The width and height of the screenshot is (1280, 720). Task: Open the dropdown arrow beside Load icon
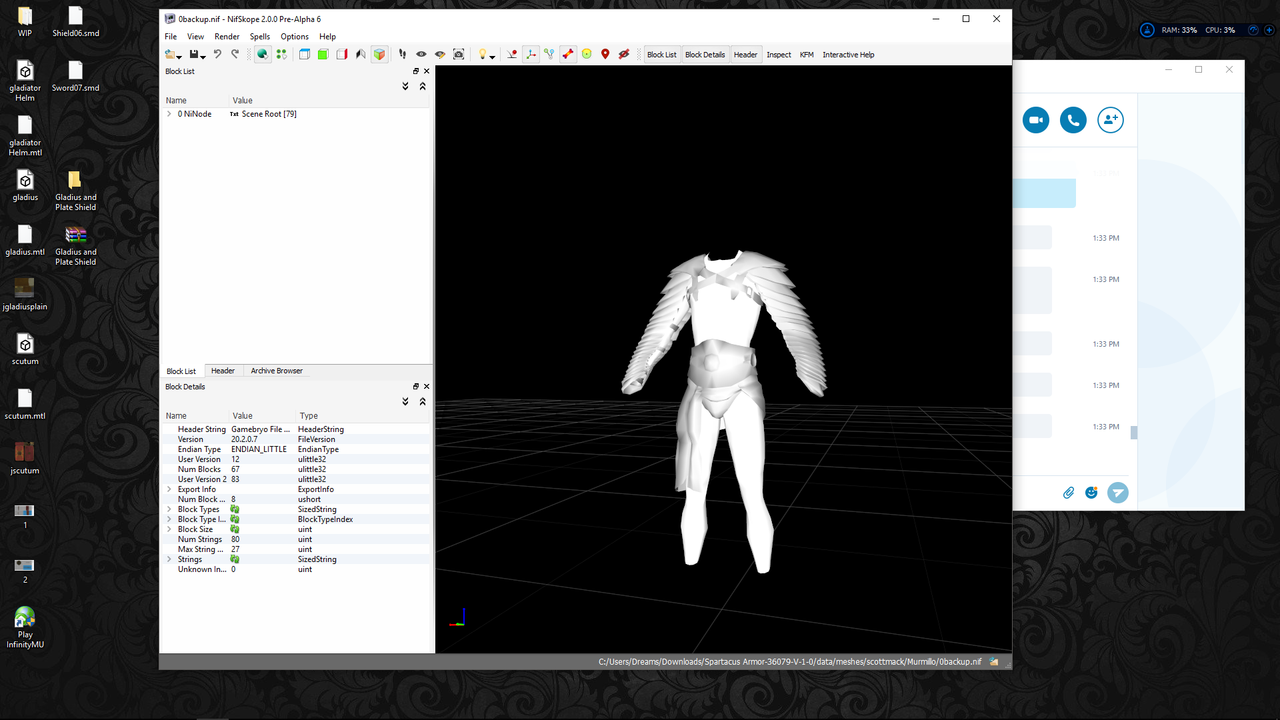[180, 57]
